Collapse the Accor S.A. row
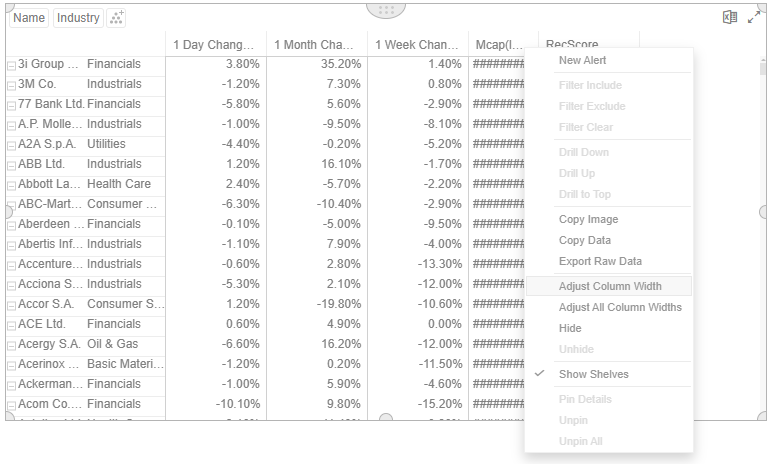772x464 pixels. 11,305
